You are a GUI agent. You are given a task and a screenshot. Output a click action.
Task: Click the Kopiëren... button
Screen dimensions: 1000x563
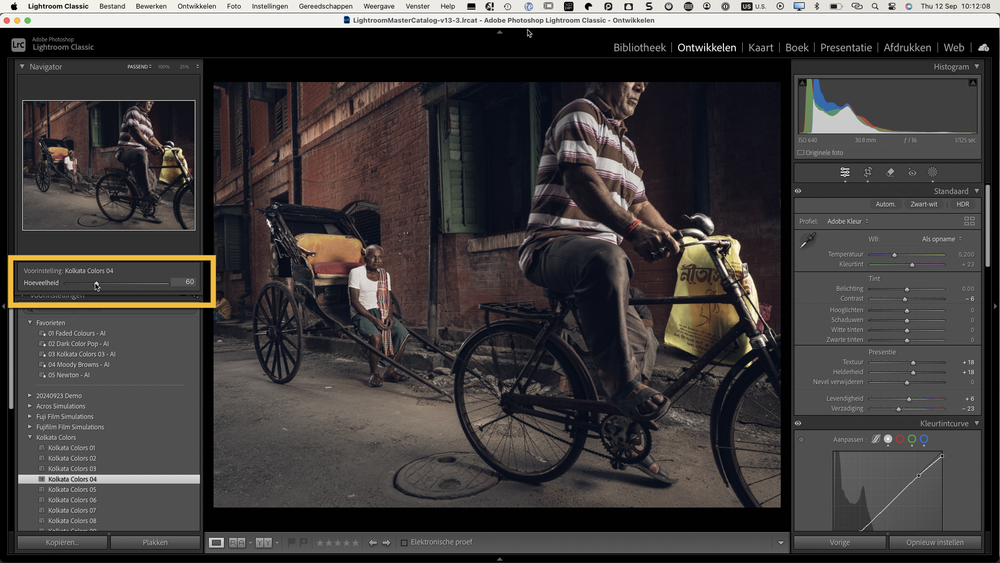62,543
